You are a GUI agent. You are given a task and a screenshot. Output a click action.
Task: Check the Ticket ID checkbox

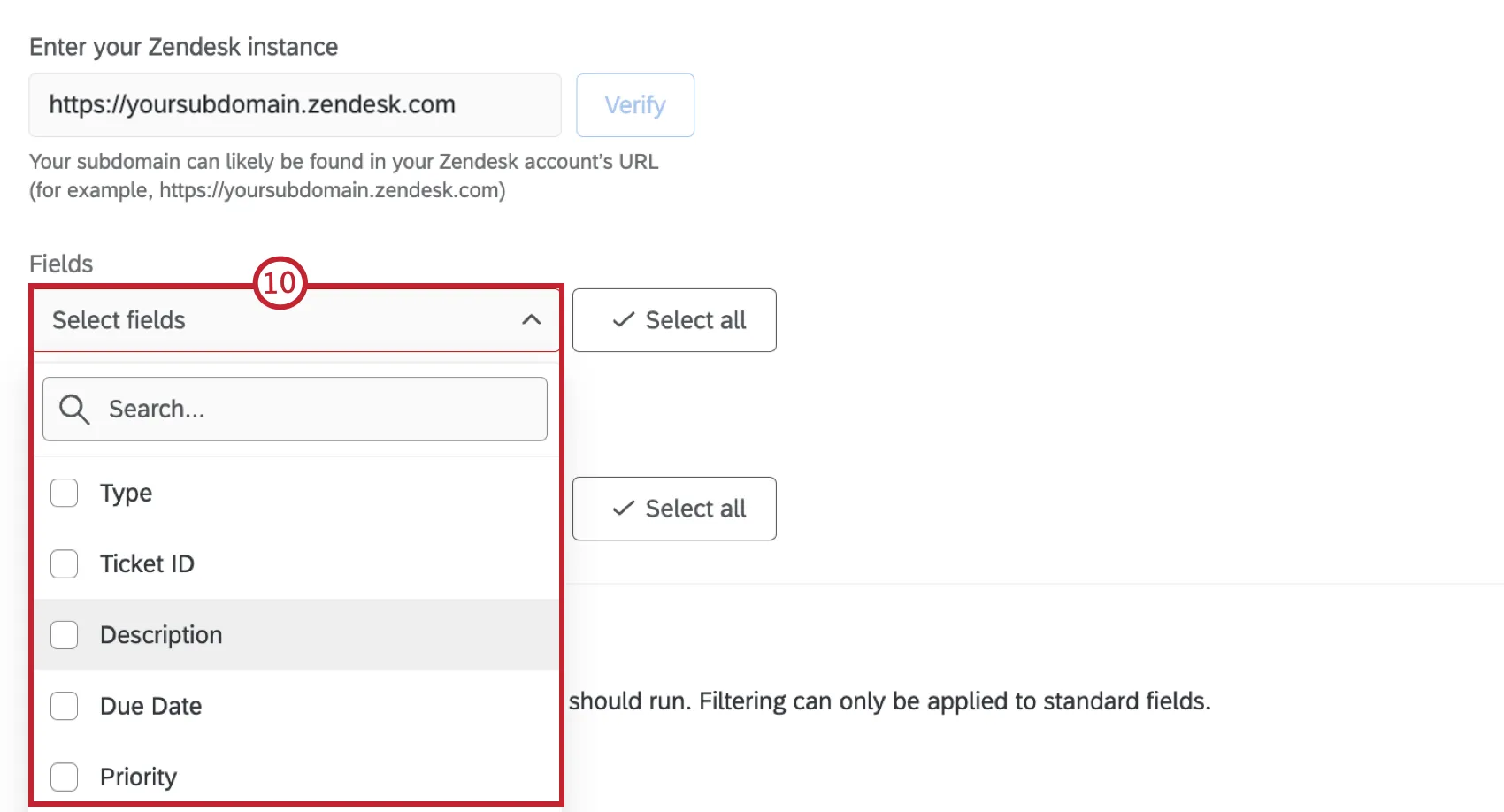pyautogui.click(x=64, y=563)
